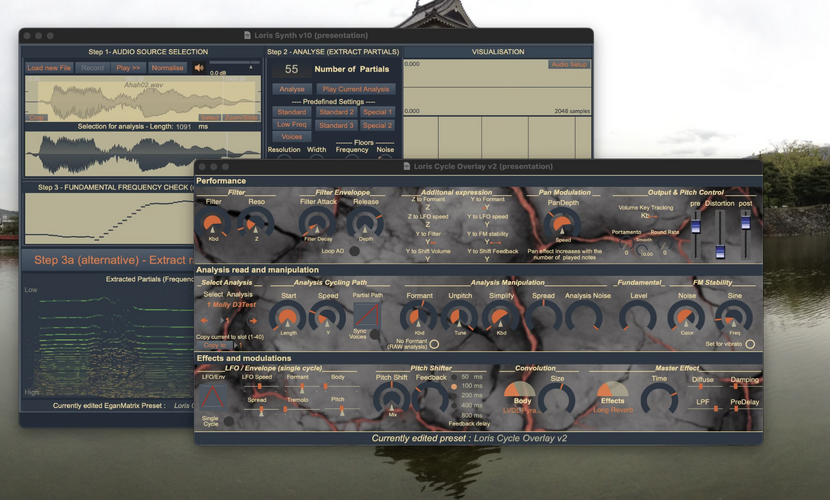This screenshot has height=500, width=830.
Task: Click the Unpitch knob
Action: point(459,317)
